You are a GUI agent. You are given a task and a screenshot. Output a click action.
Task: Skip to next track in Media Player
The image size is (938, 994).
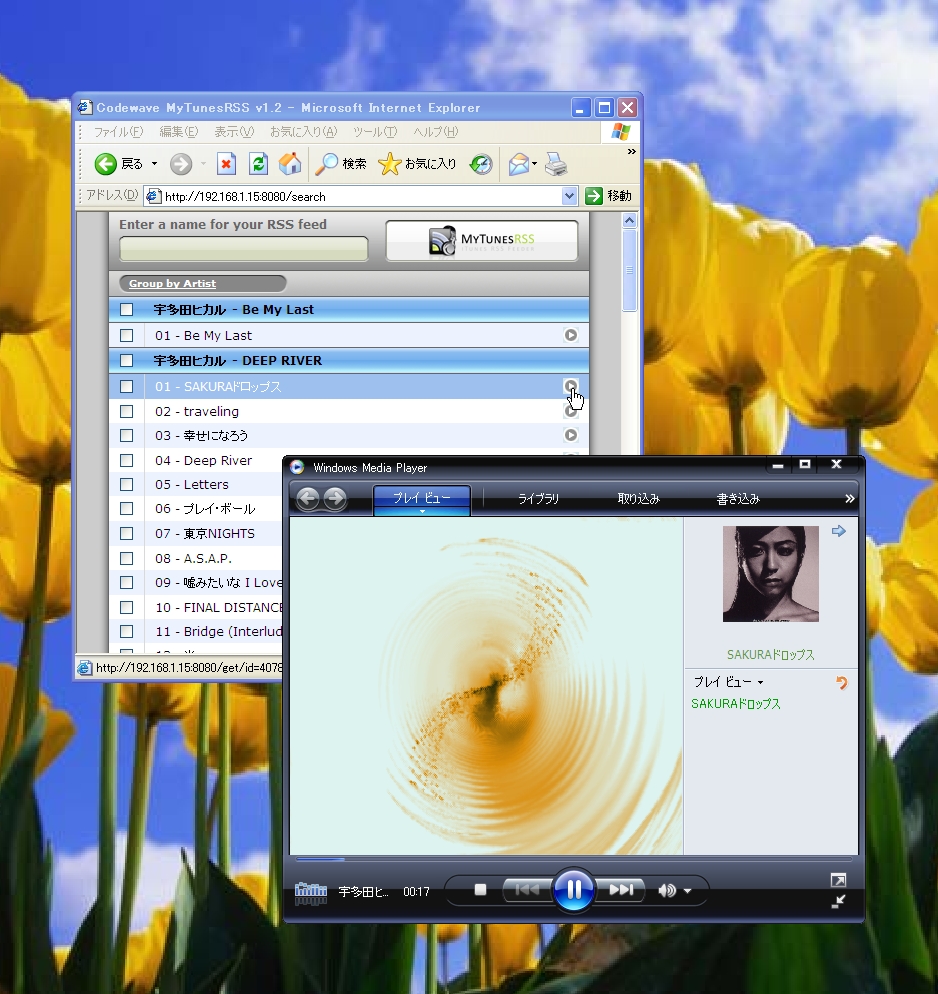622,890
